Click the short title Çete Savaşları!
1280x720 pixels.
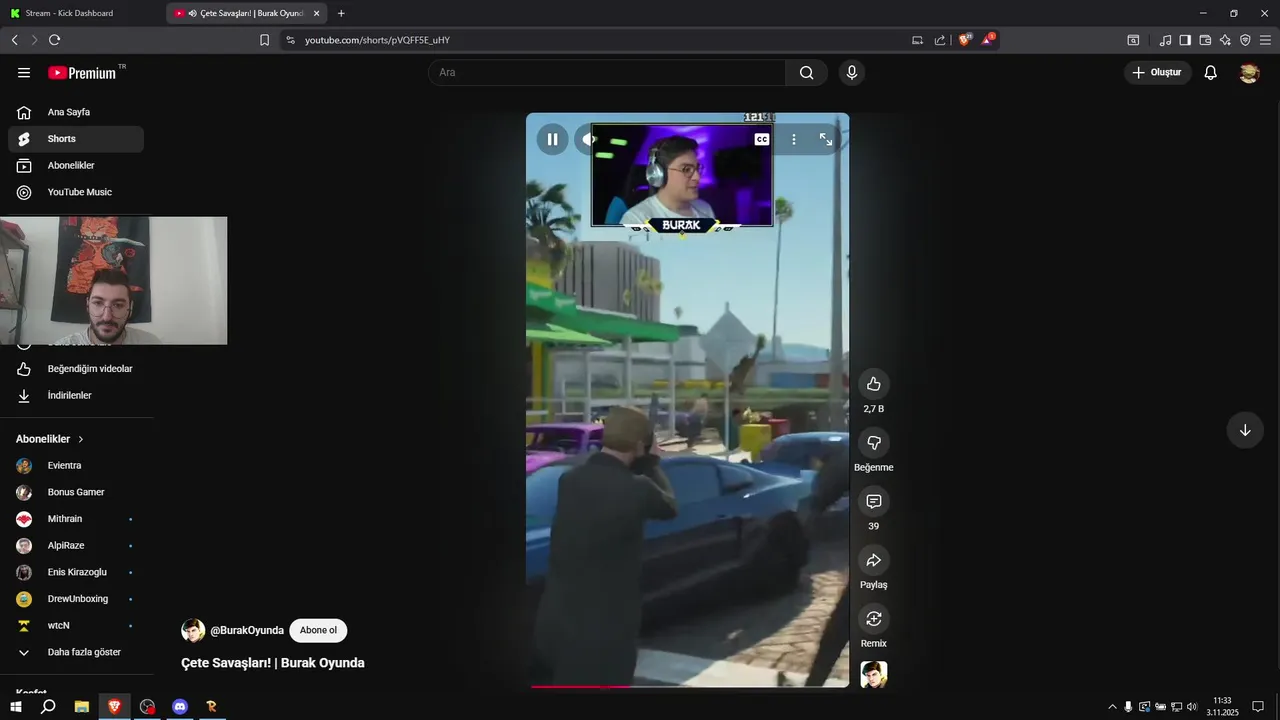[272, 663]
